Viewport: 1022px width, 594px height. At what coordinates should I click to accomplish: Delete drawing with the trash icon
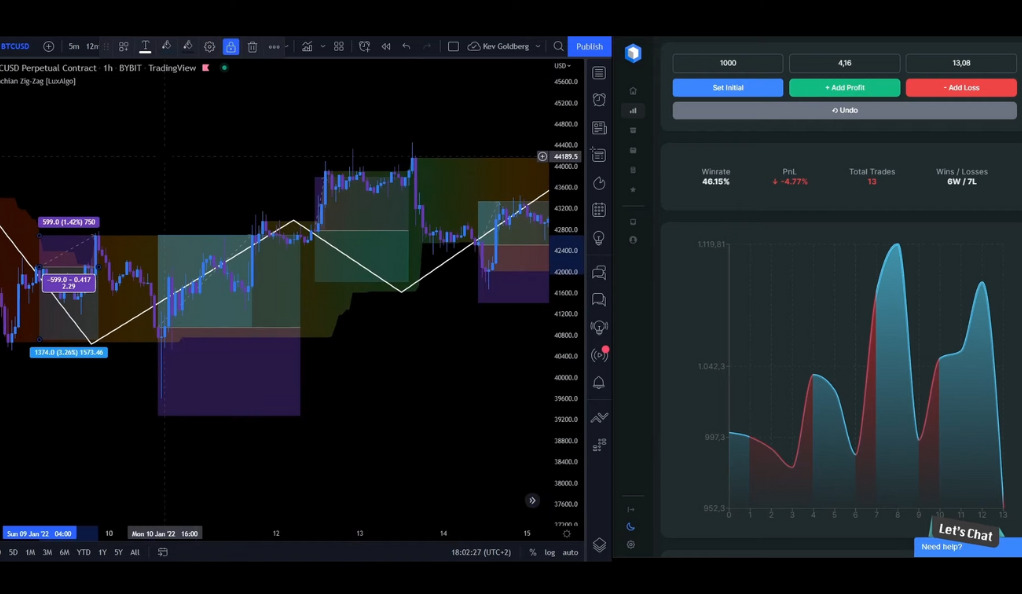[x=252, y=46]
